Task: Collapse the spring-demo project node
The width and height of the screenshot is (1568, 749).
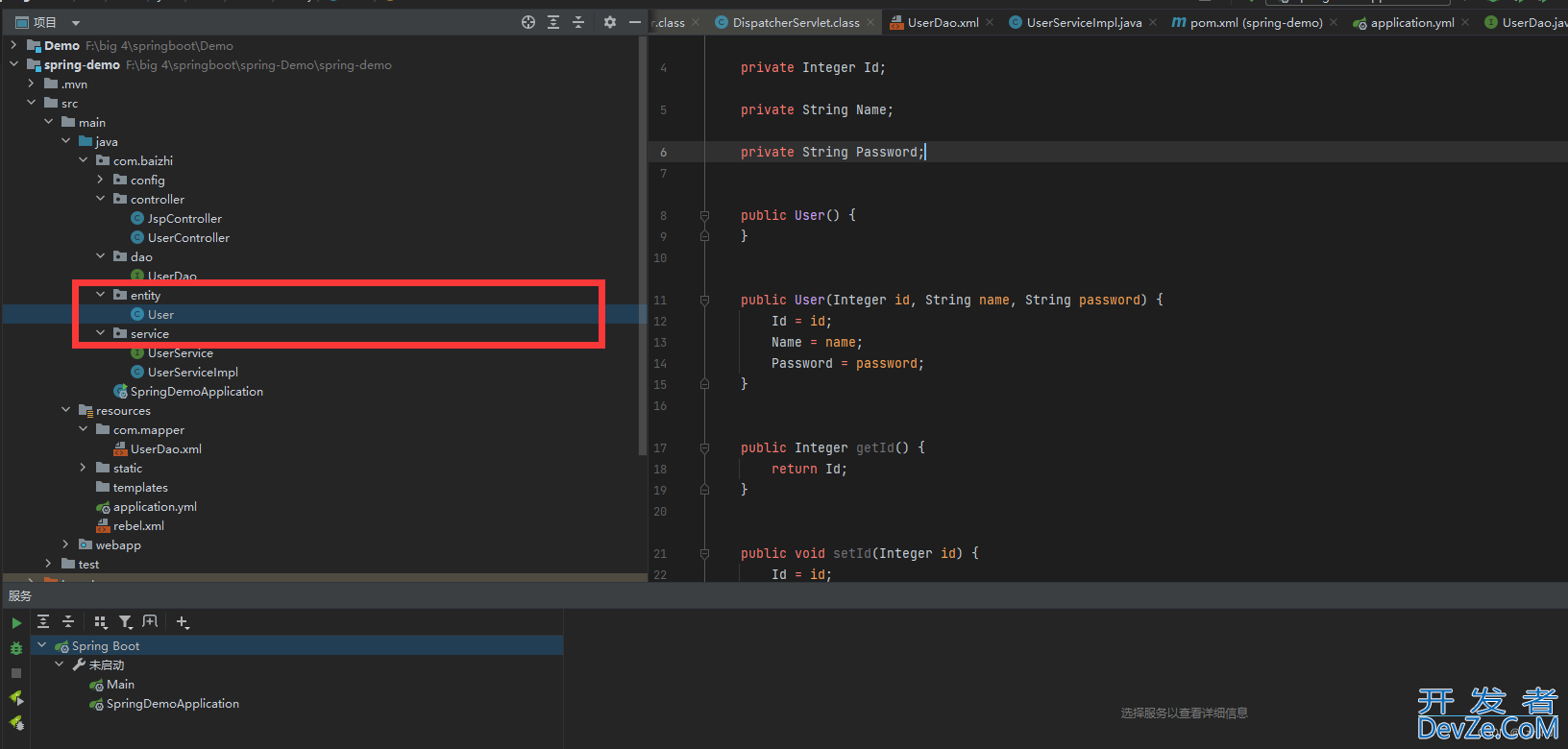Action: pos(13,64)
